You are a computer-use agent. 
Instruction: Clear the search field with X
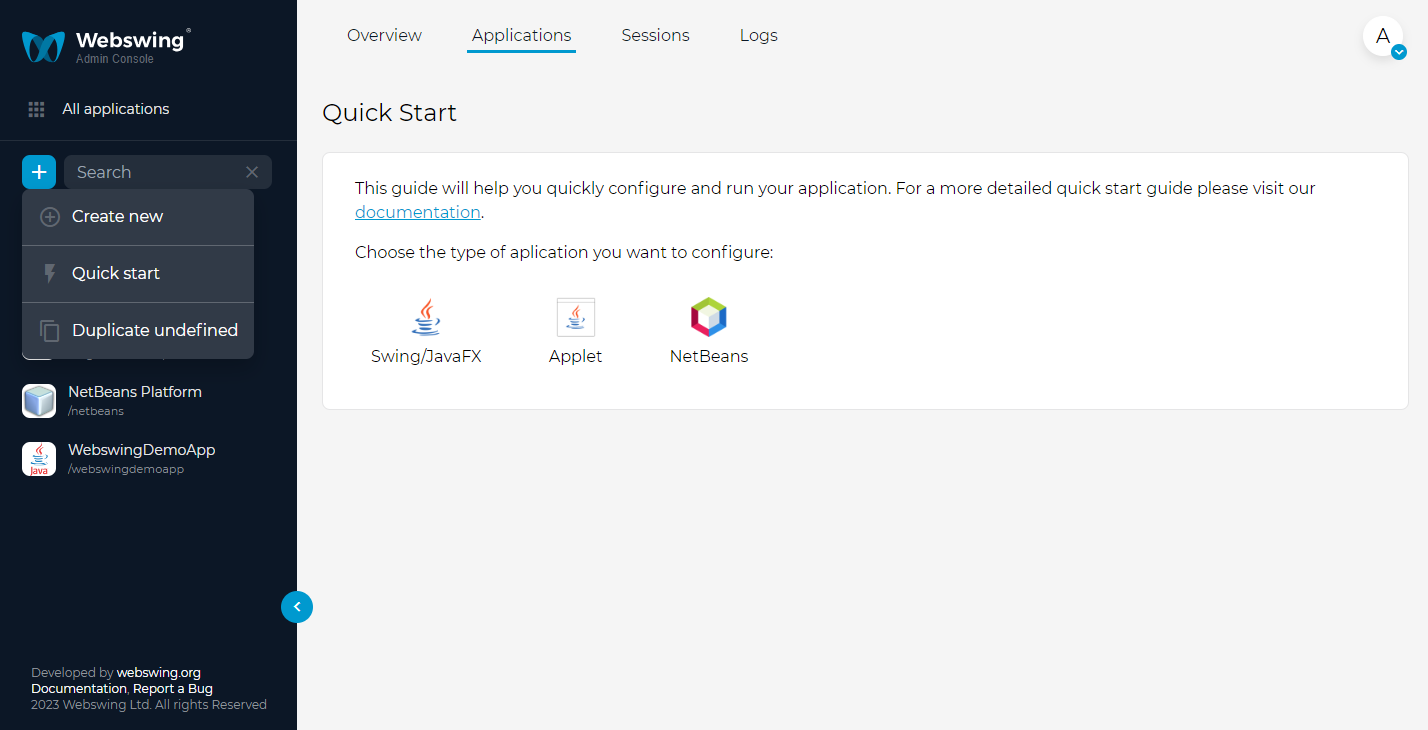[252, 172]
